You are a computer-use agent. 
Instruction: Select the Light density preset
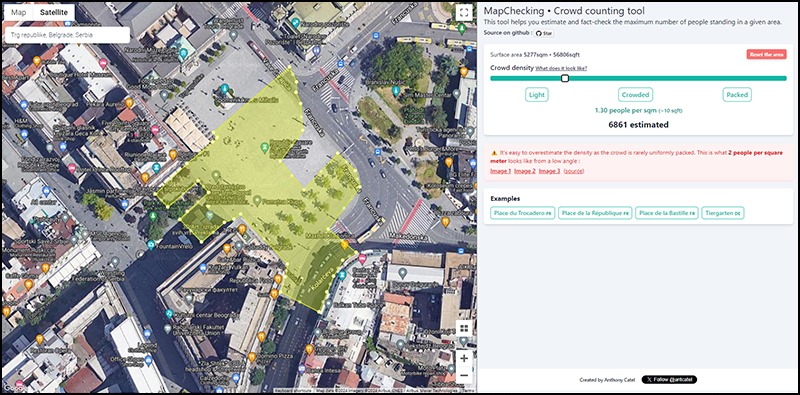click(537, 95)
